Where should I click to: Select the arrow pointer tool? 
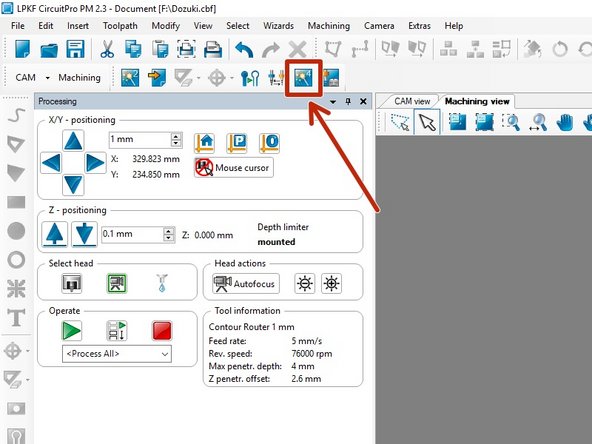(x=427, y=122)
